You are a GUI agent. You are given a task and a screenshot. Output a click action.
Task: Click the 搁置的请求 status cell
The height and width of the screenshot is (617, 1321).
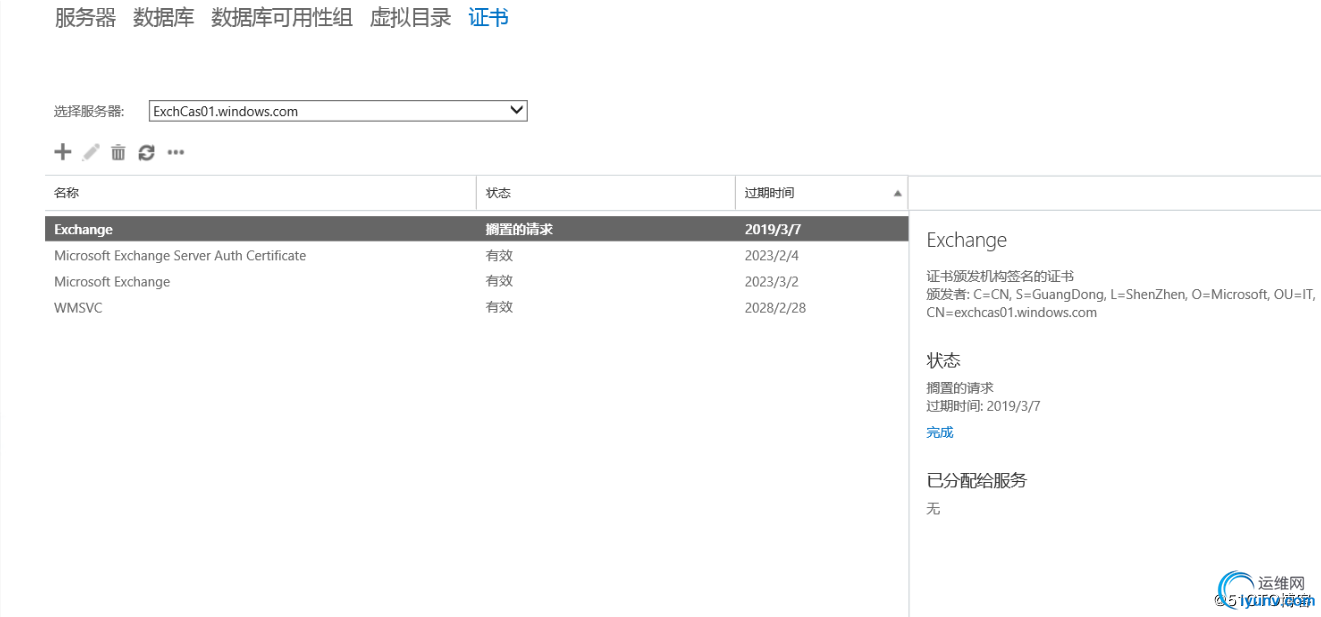(x=519, y=229)
